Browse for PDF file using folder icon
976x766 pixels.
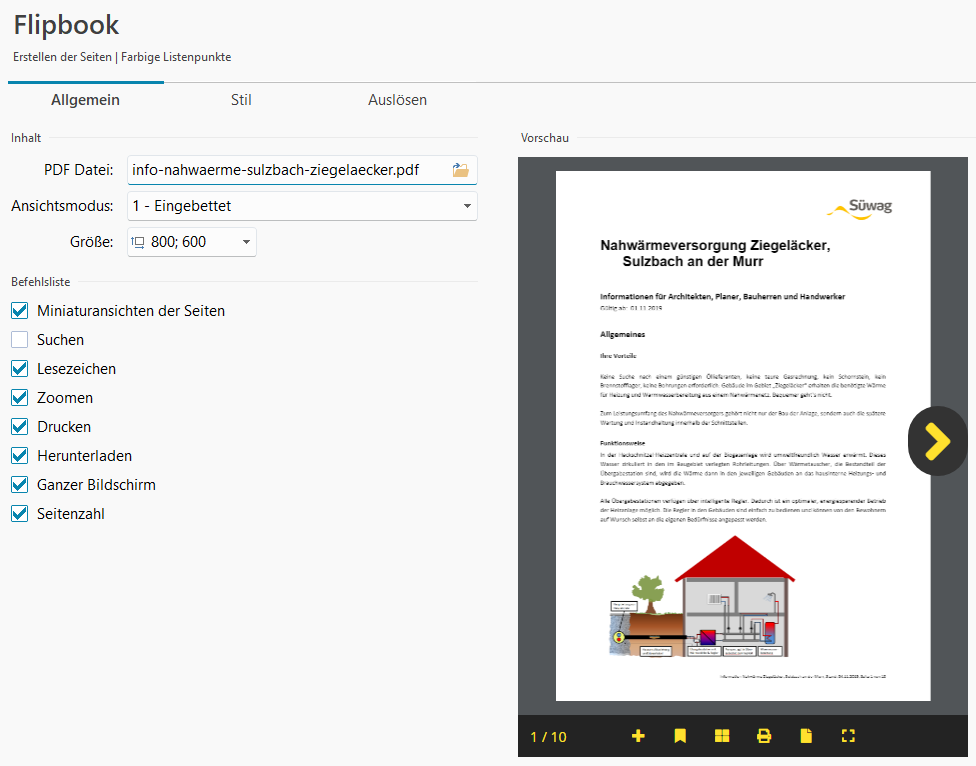[x=460, y=170]
